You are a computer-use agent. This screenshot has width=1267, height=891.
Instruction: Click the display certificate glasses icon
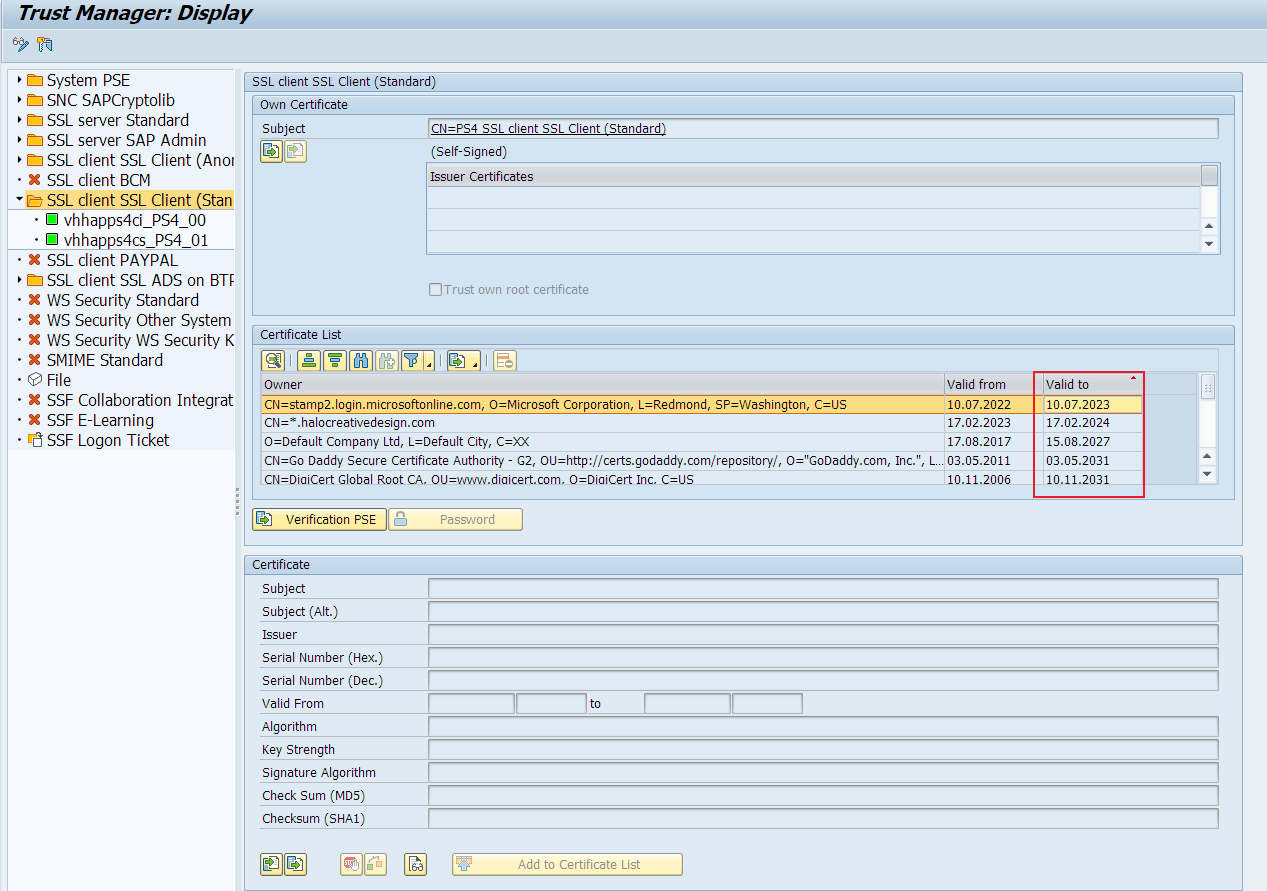(x=415, y=865)
